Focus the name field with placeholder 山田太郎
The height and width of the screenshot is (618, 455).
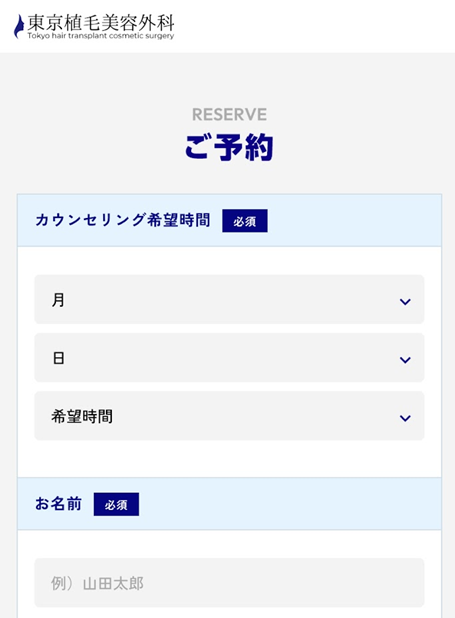pyautogui.click(x=229, y=583)
